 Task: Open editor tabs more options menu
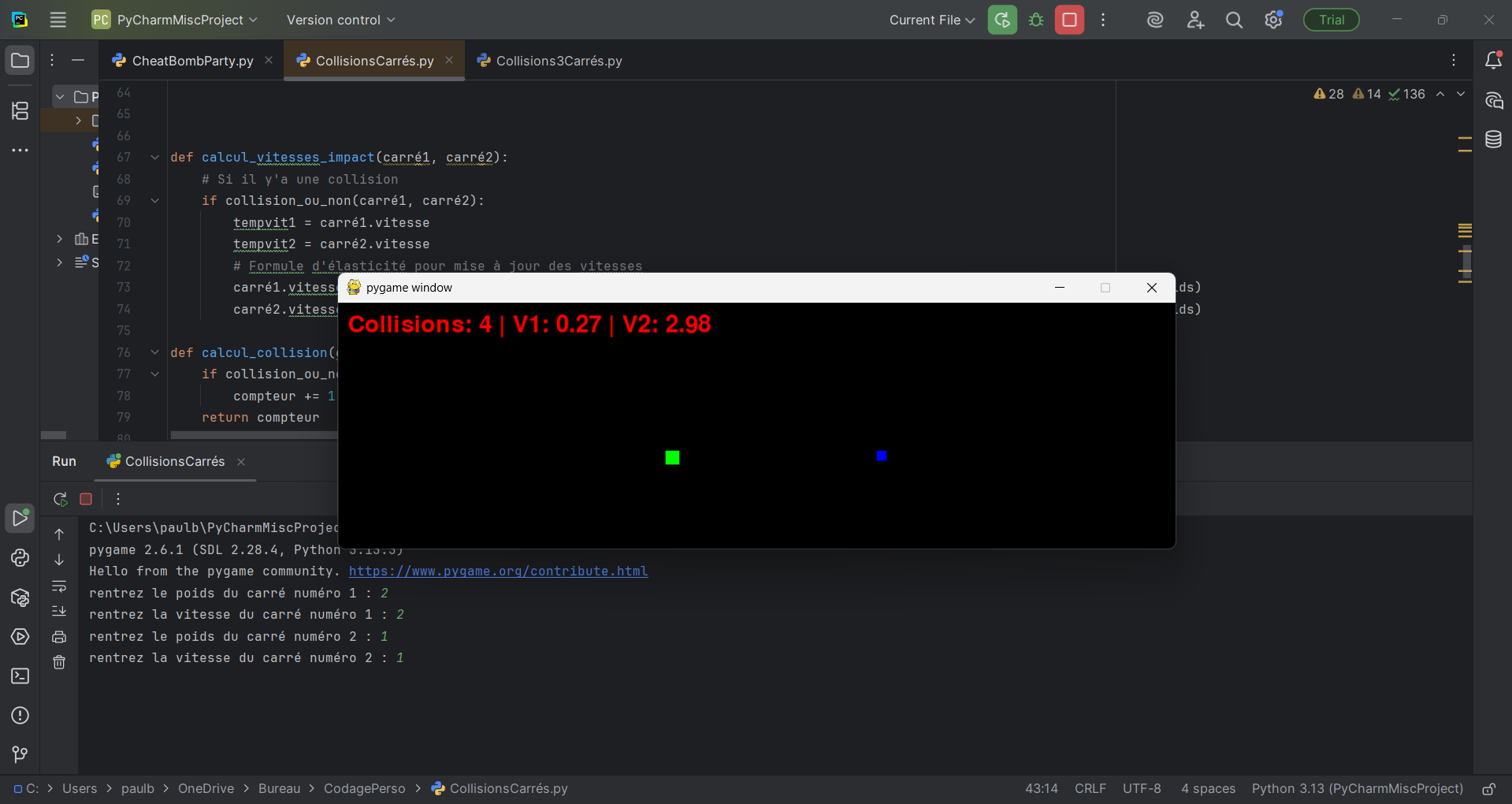coord(1454,60)
